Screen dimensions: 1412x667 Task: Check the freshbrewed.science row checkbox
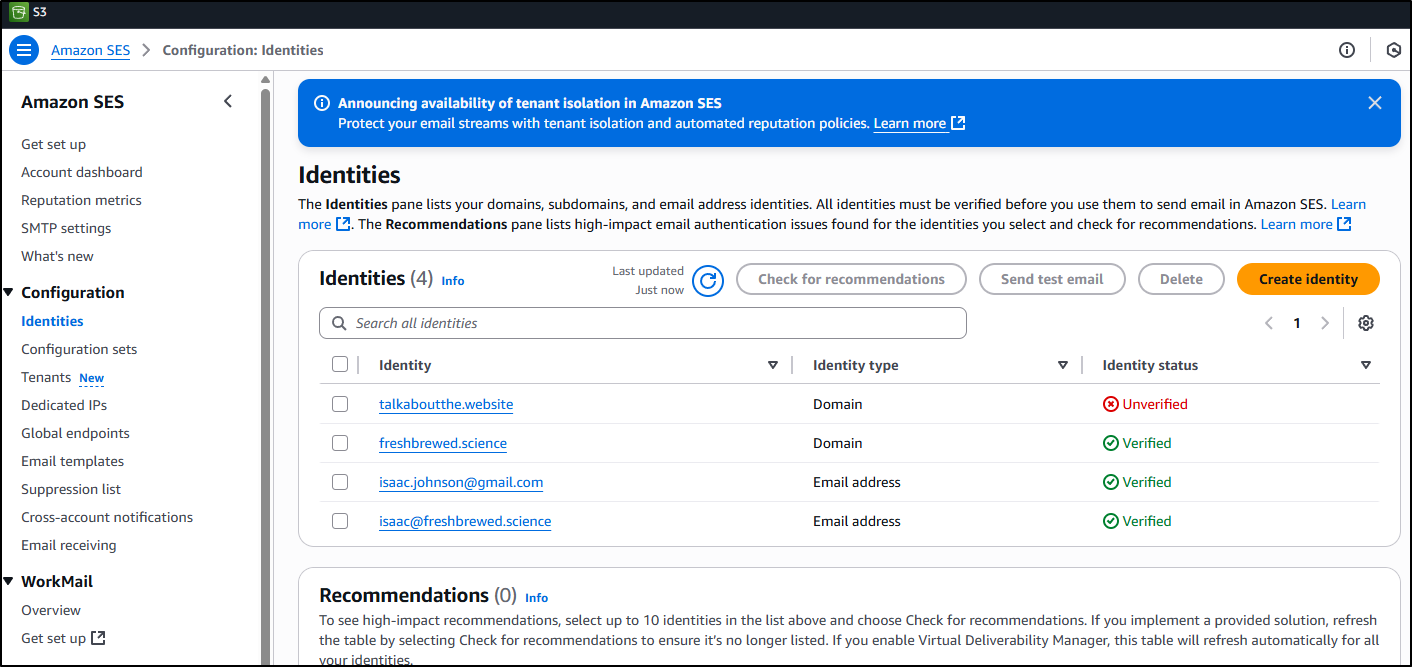[340, 443]
